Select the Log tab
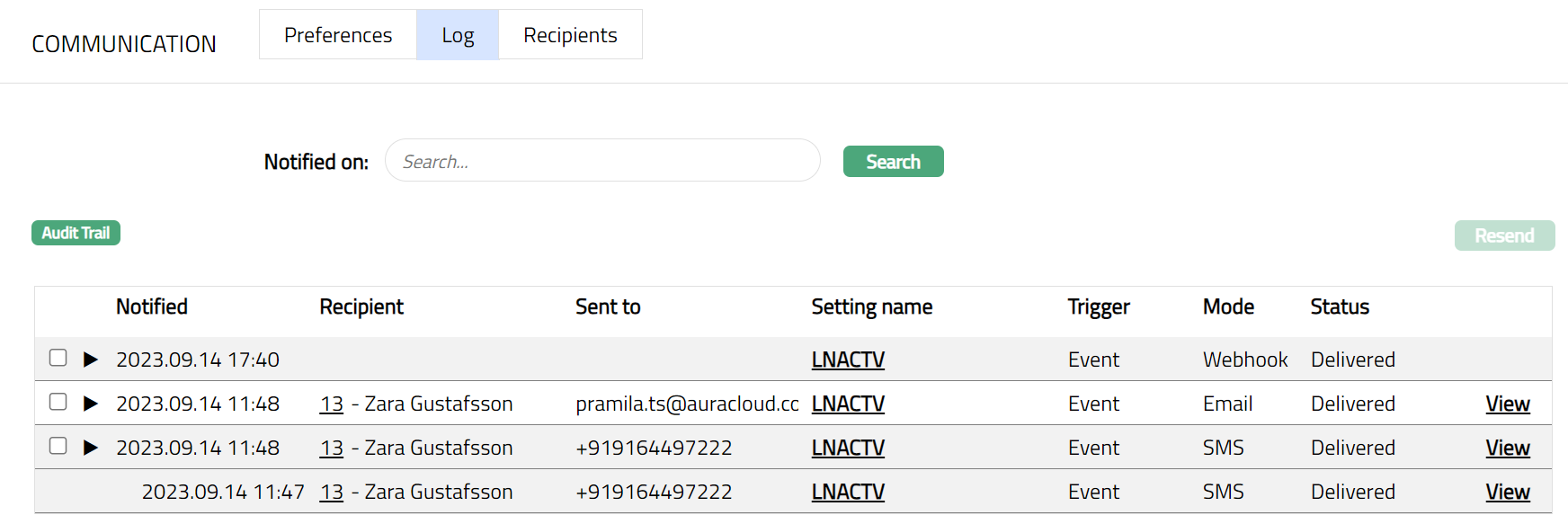The width and height of the screenshot is (1568, 524). pos(458,35)
